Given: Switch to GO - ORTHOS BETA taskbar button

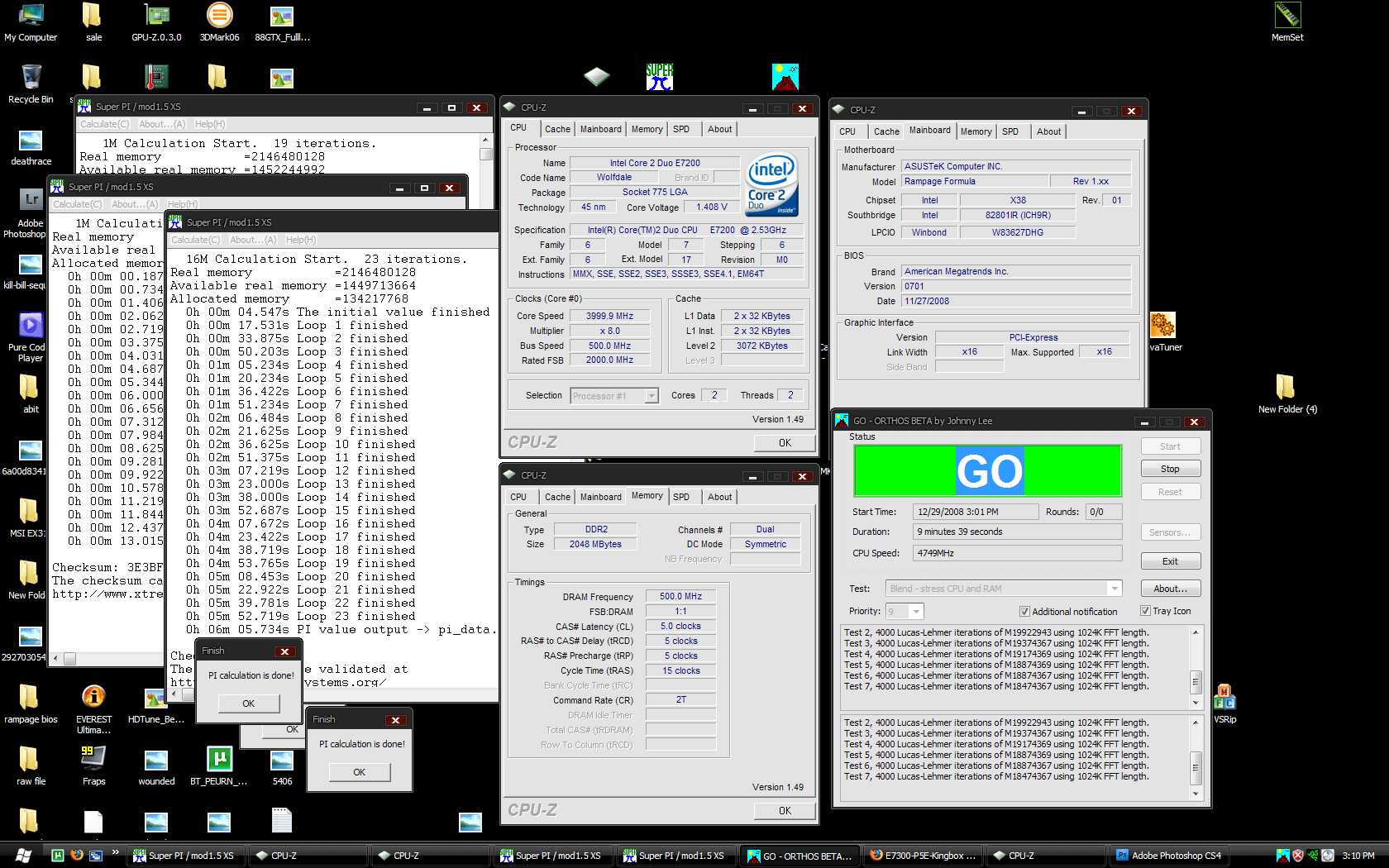Looking at the screenshot, I should (x=800, y=856).
